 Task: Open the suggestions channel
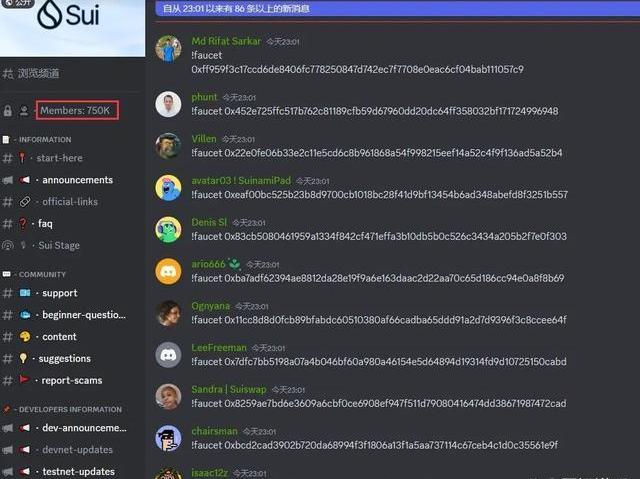(x=64, y=359)
